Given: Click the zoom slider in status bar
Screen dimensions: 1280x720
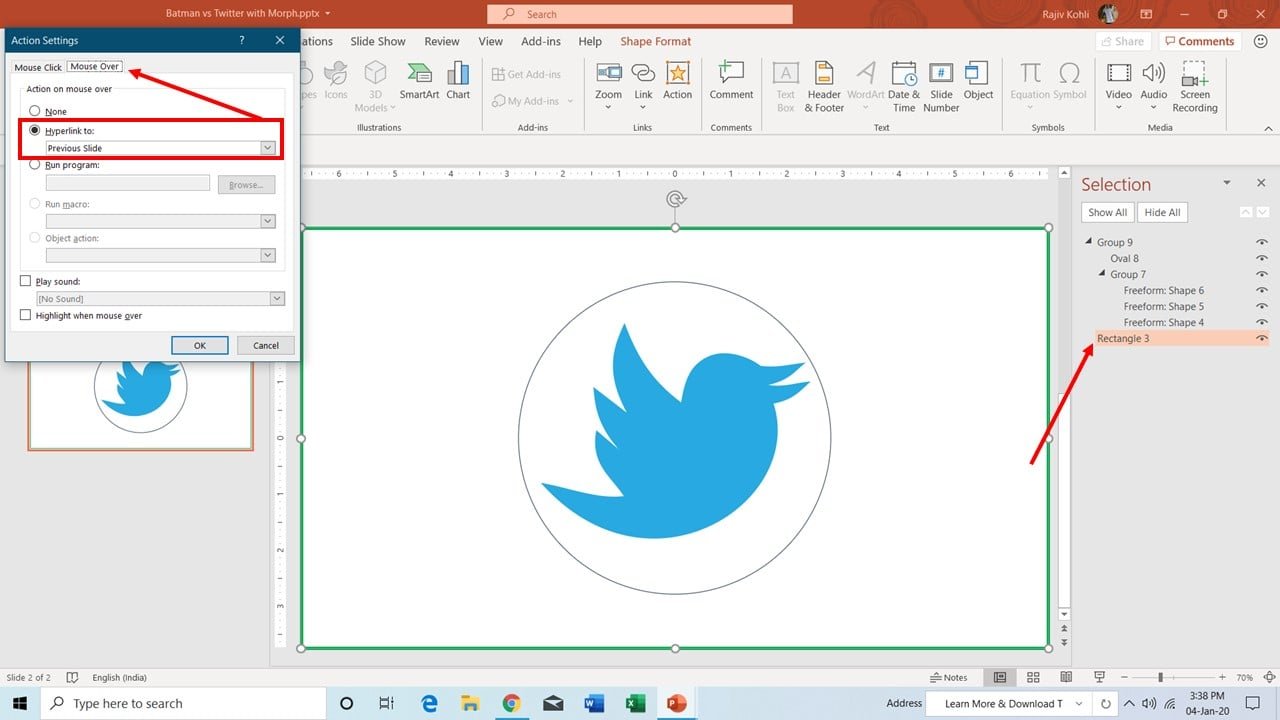Looking at the screenshot, I should tap(1161, 677).
